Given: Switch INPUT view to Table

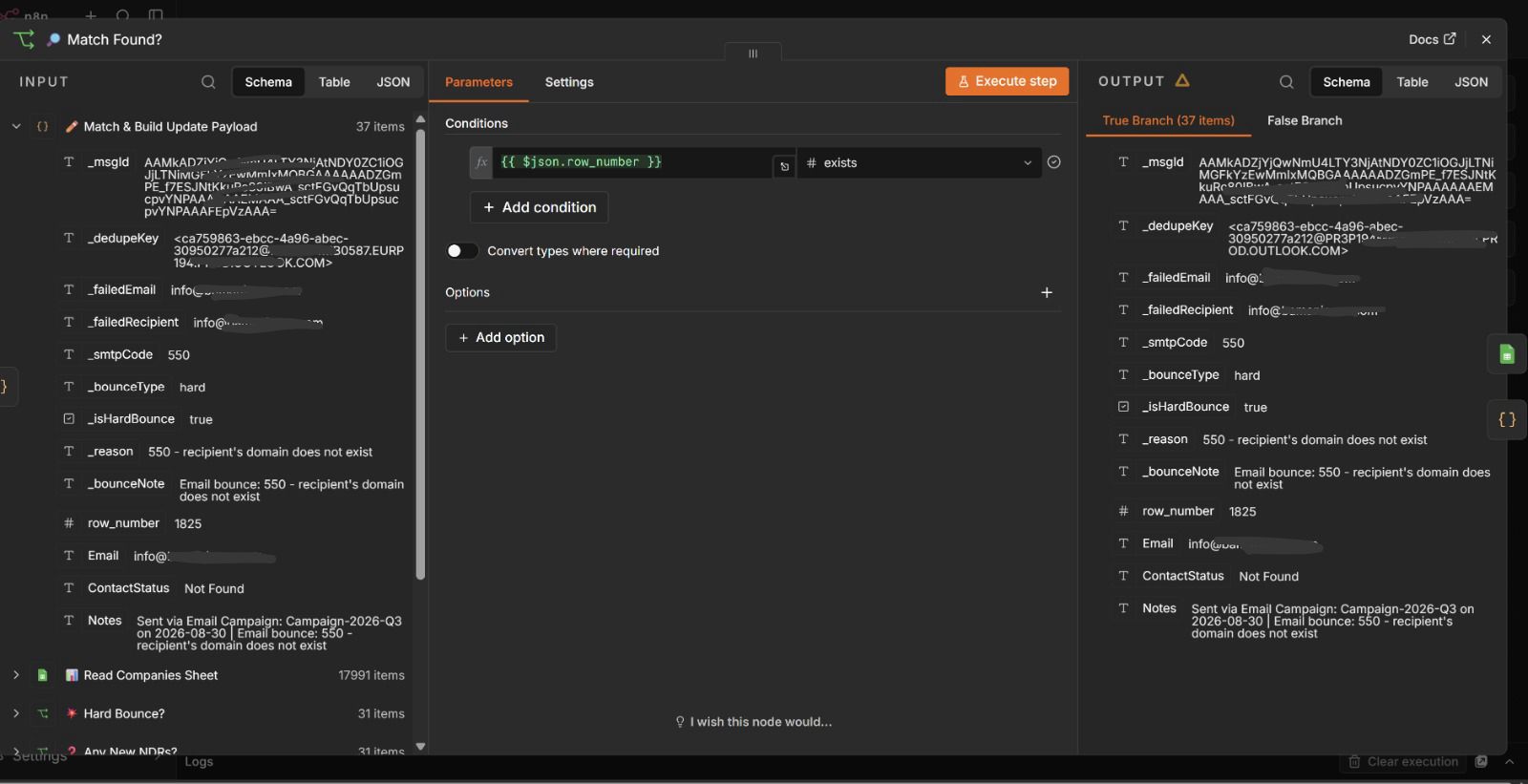Looking at the screenshot, I should 334,82.
